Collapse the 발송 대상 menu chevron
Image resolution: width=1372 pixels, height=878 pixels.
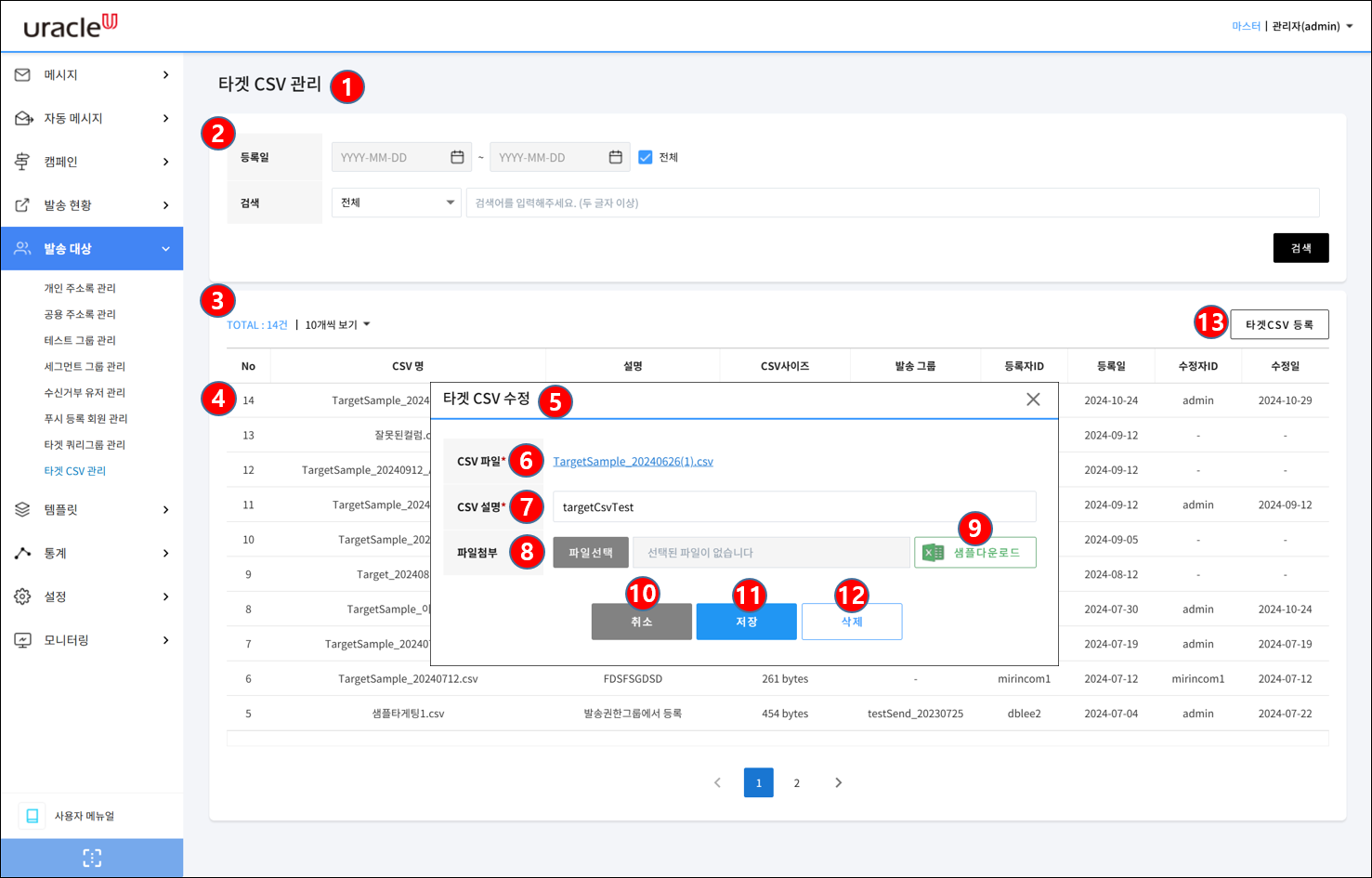(x=165, y=249)
